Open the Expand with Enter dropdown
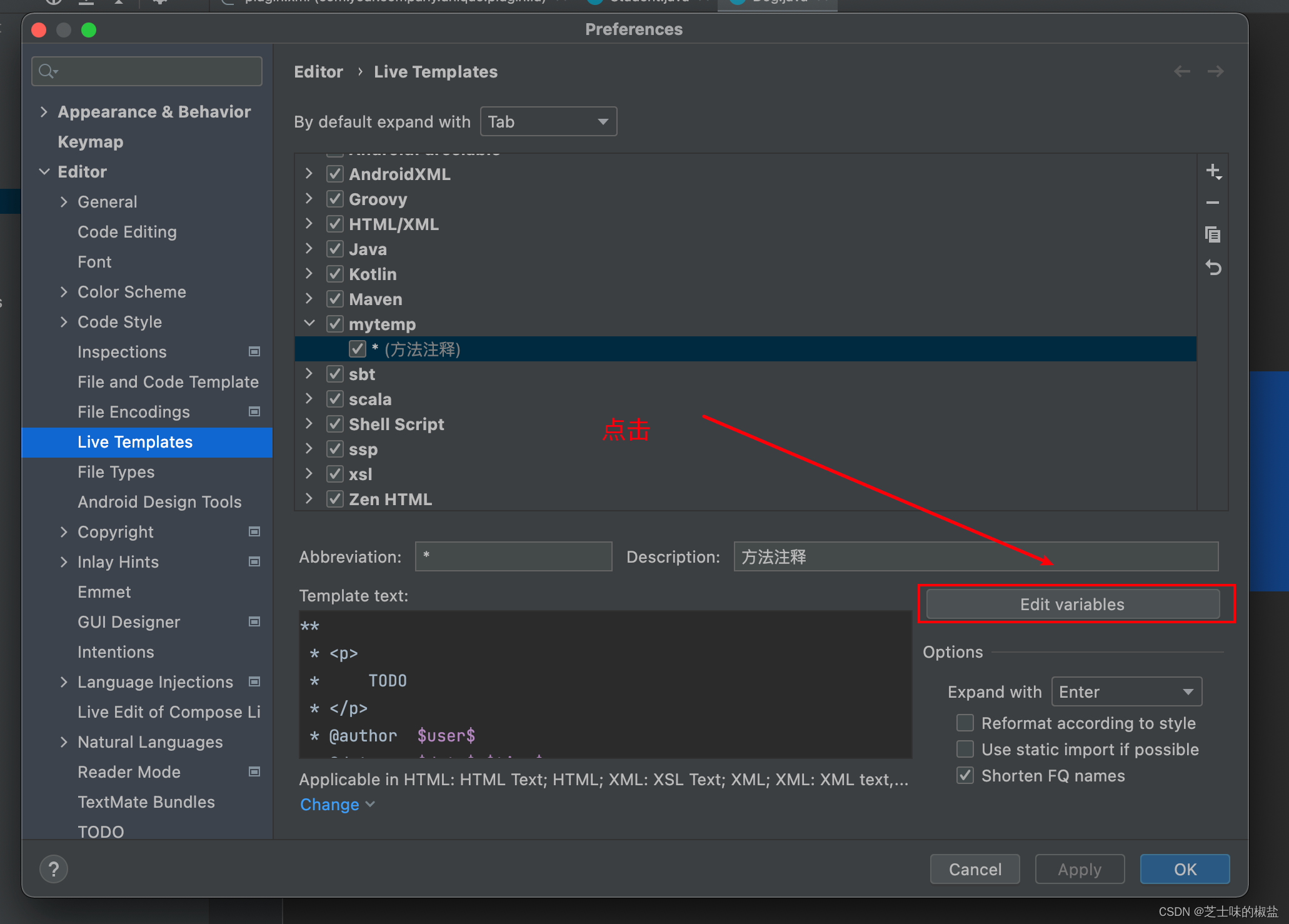Viewport: 1289px width, 924px height. point(1126,692)
